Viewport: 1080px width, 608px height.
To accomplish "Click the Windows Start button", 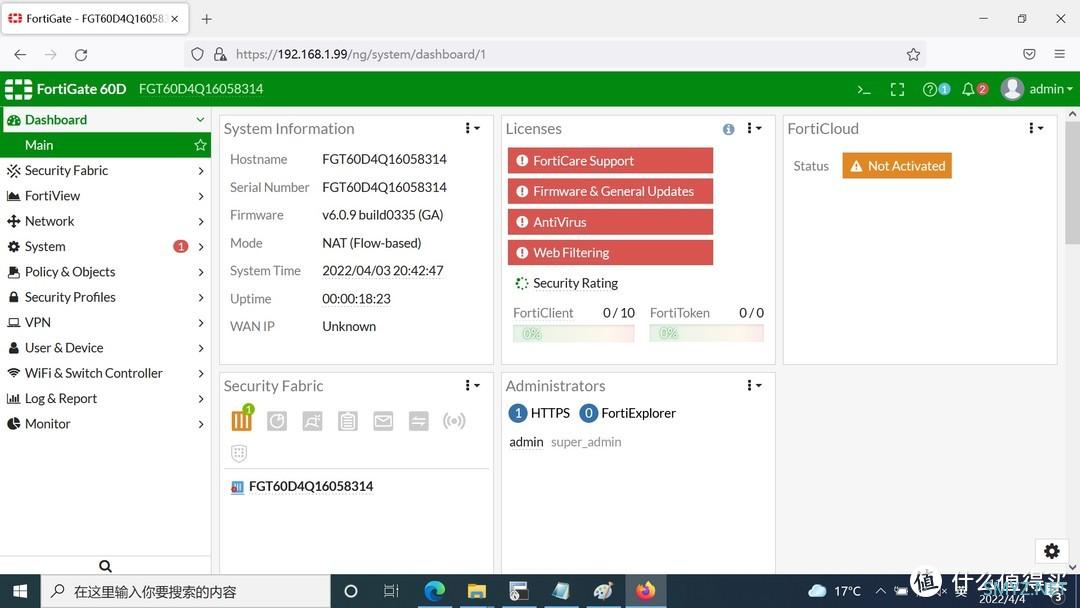I will (20, 591).
